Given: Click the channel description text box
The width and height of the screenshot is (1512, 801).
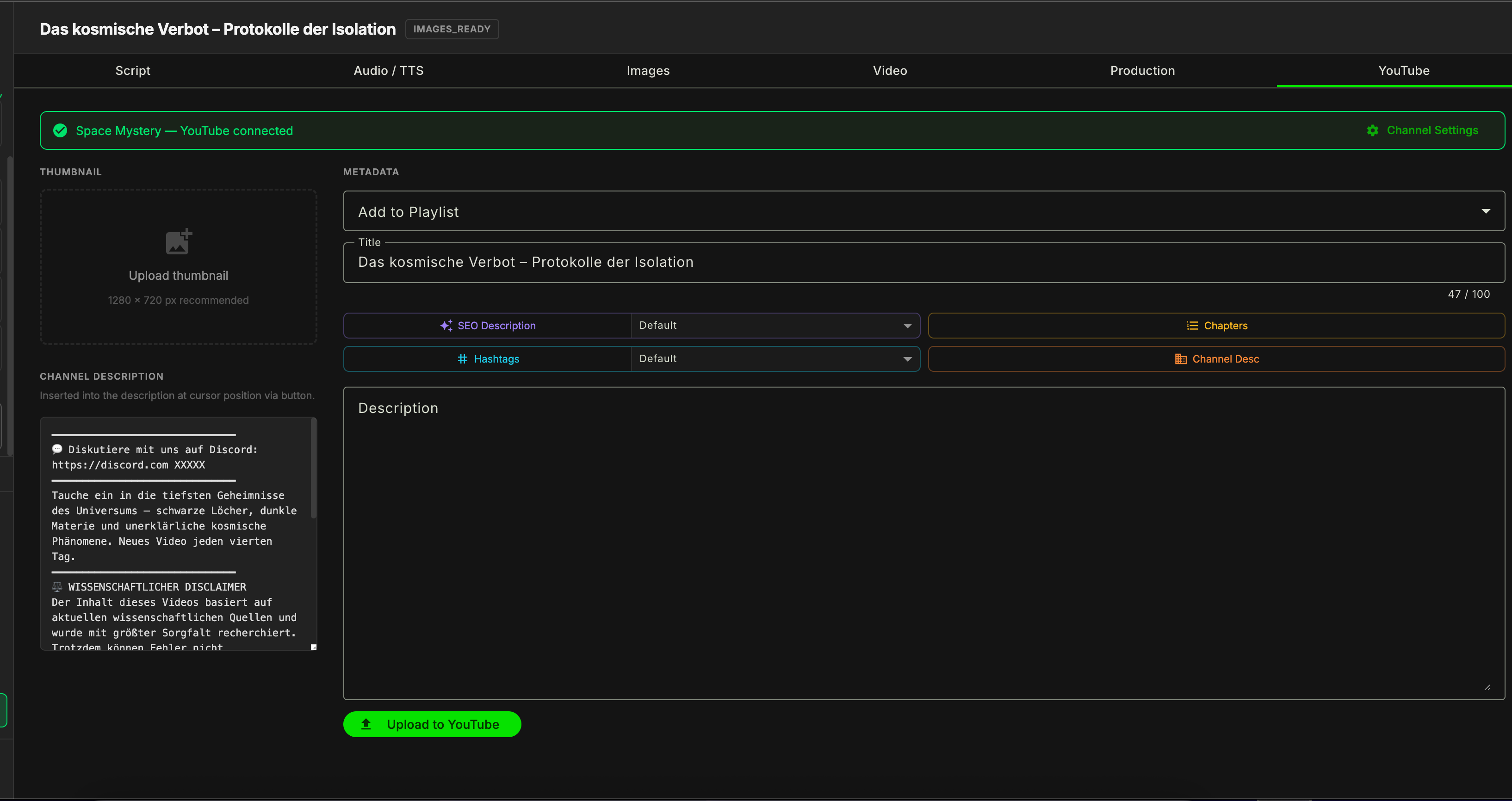Looking at the screenshot, I should click(179, 533).
